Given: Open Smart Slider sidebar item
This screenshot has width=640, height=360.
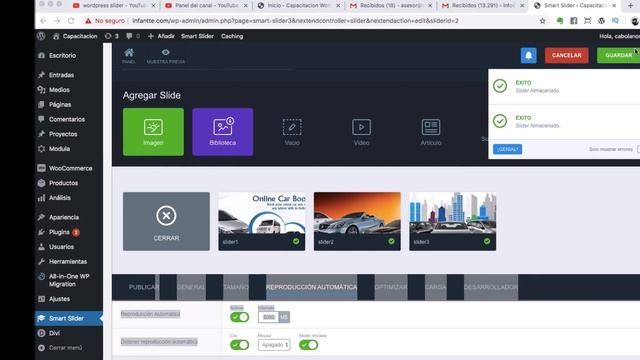Looking at the screenshot, I should (69, 318).
